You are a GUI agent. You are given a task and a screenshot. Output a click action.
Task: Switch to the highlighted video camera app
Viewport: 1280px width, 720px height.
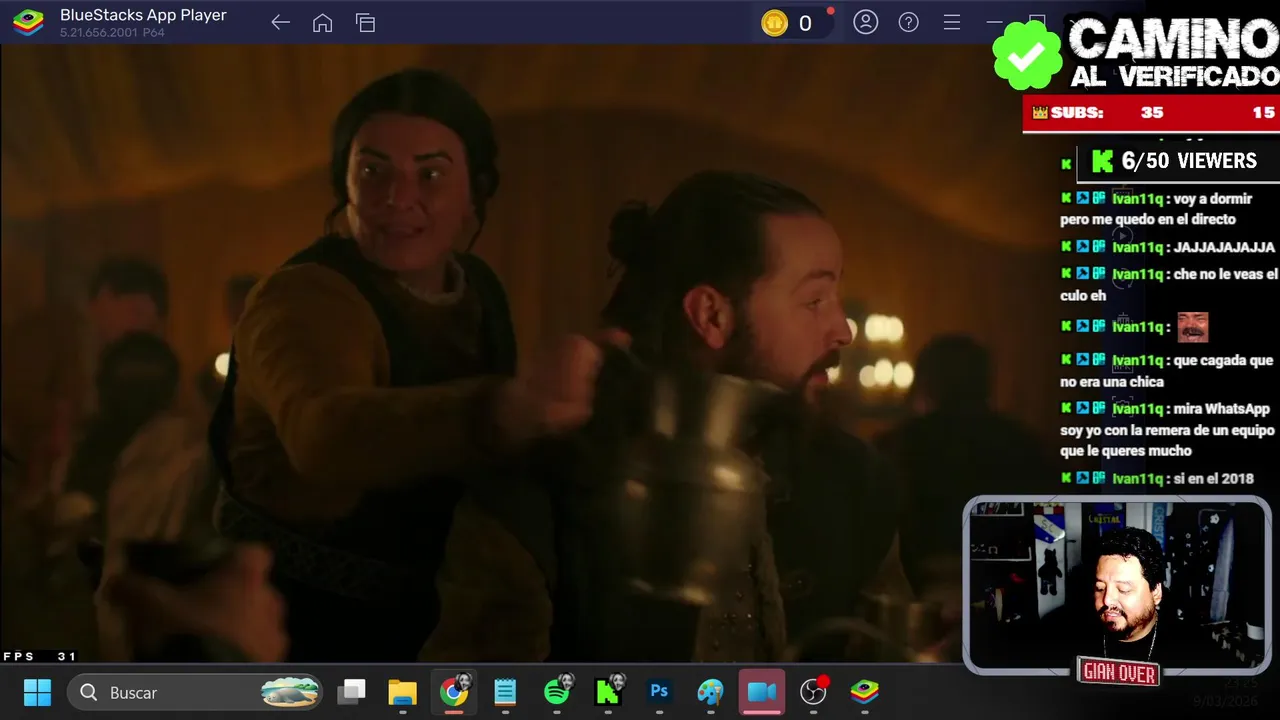coord(762,691)
